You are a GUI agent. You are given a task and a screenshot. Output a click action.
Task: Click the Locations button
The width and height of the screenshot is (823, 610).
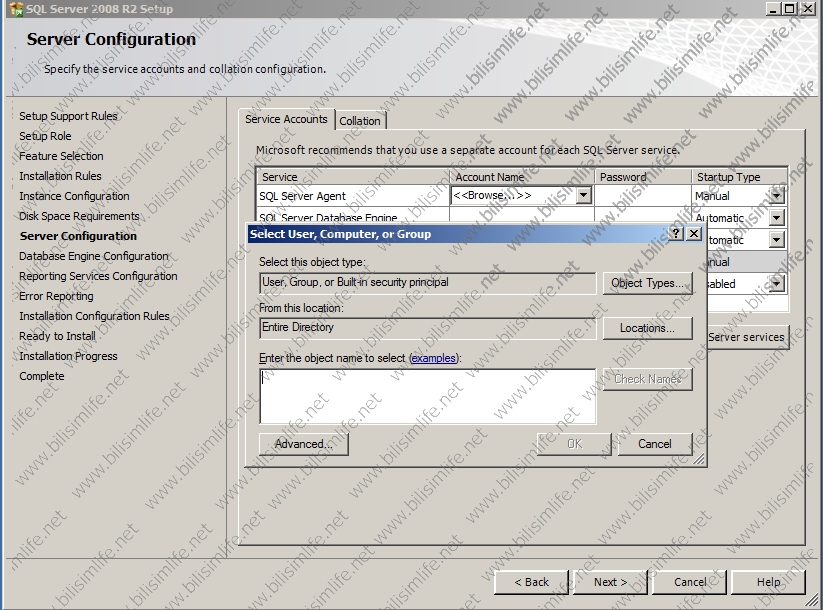pyautogui.click(x=648, y=328)
